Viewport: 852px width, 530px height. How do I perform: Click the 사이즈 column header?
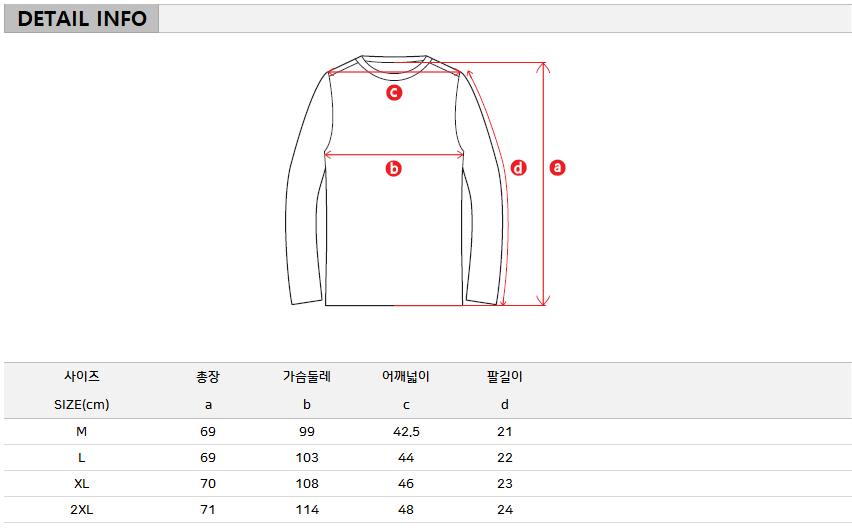82,376
